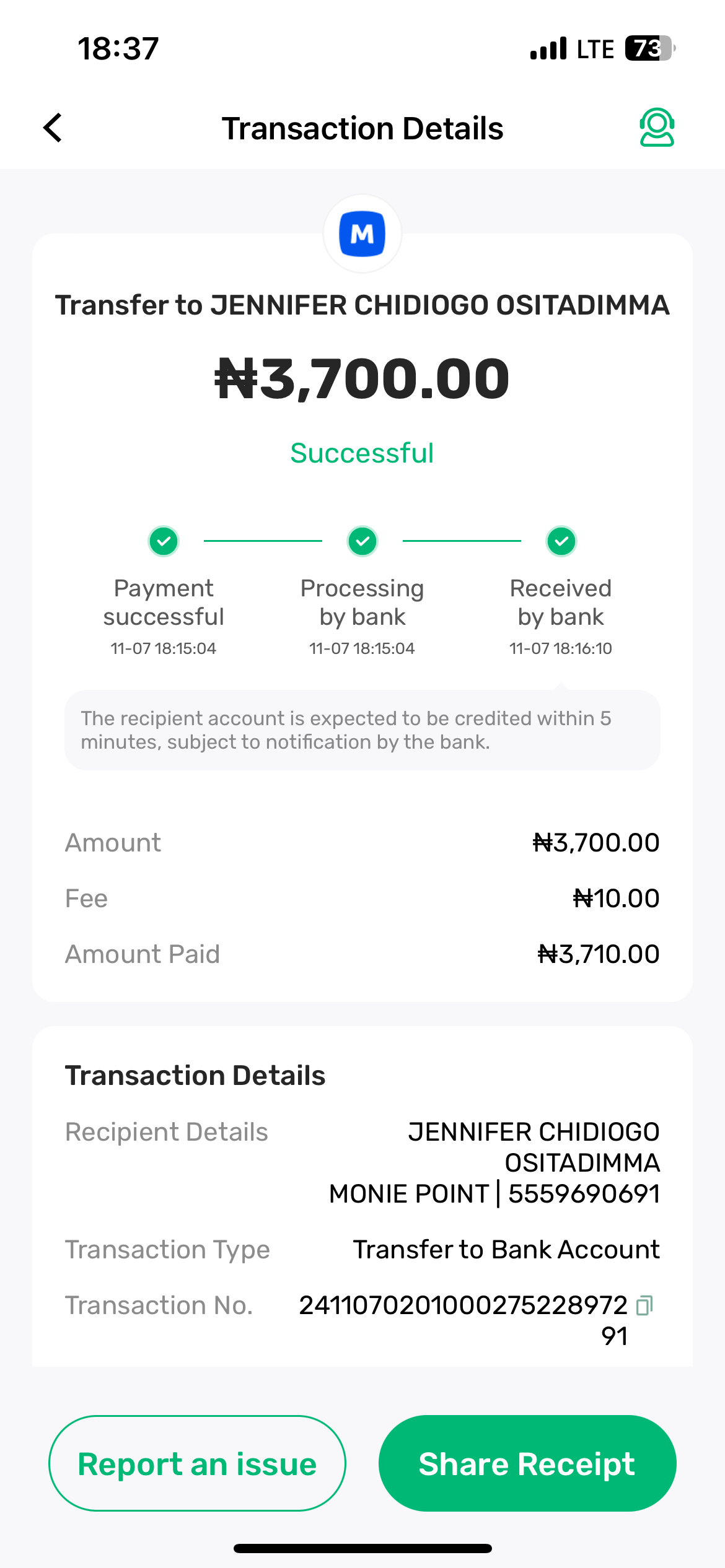The width and height of the screenshot is (725, 1568).
Task: Tap recipient account number 5559690691
Action: (x=584, y=1194)
